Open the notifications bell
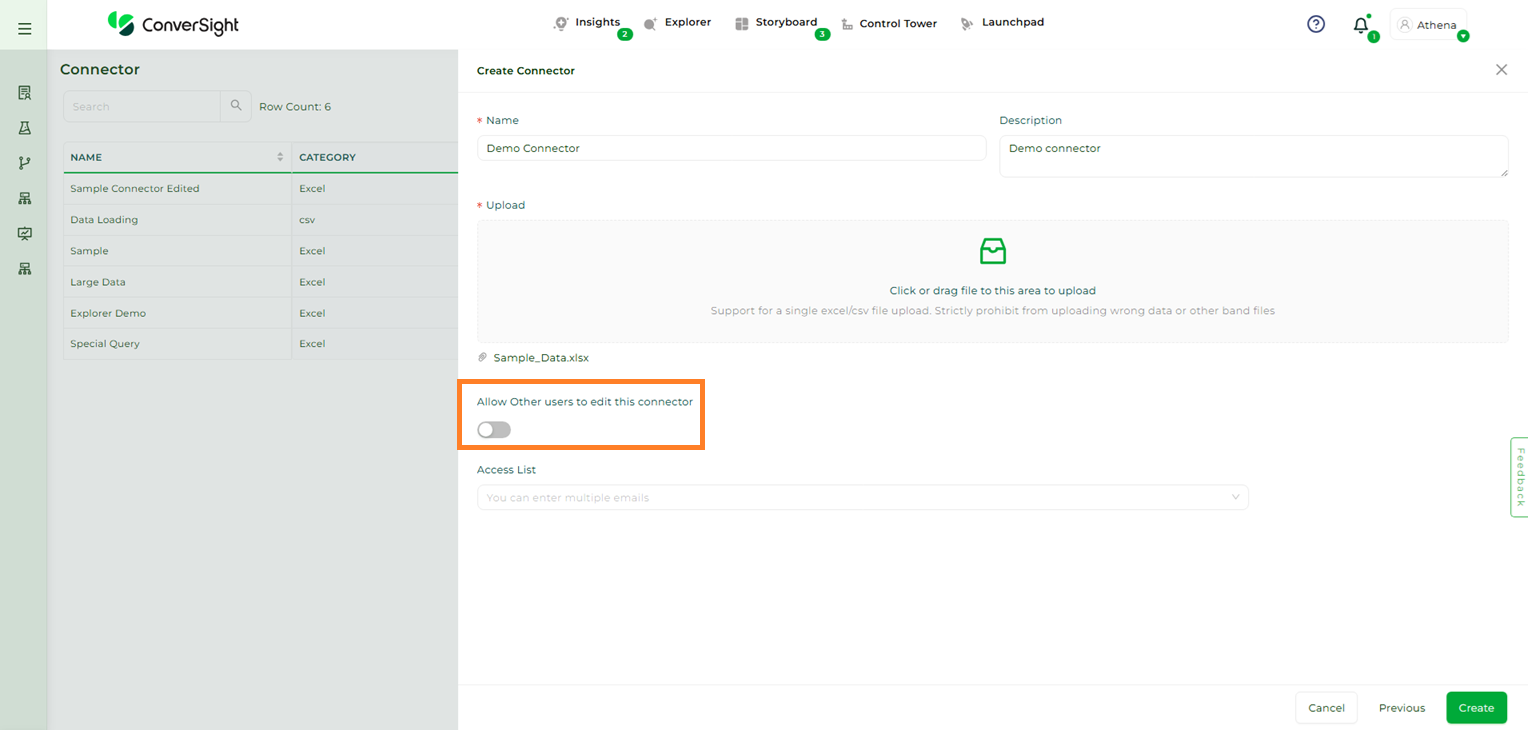Image resolution: width=1528 pixels, height=730 pixels. [x=1360, y=26]
